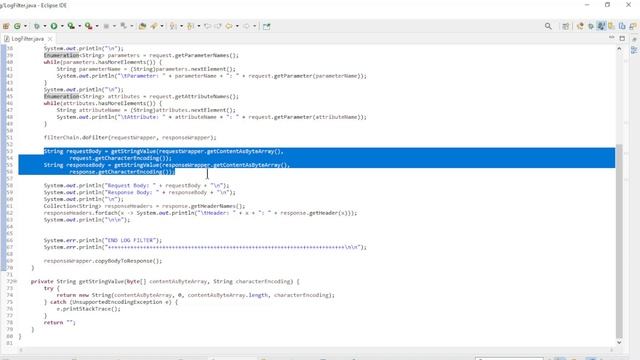Expand the Coverage dropdown arrow

pyautogui.click(x=79, y=26)
